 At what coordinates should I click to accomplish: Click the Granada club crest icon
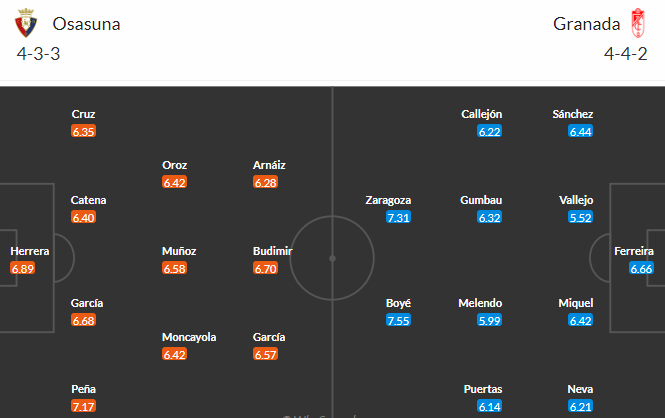tap(637, 23)
